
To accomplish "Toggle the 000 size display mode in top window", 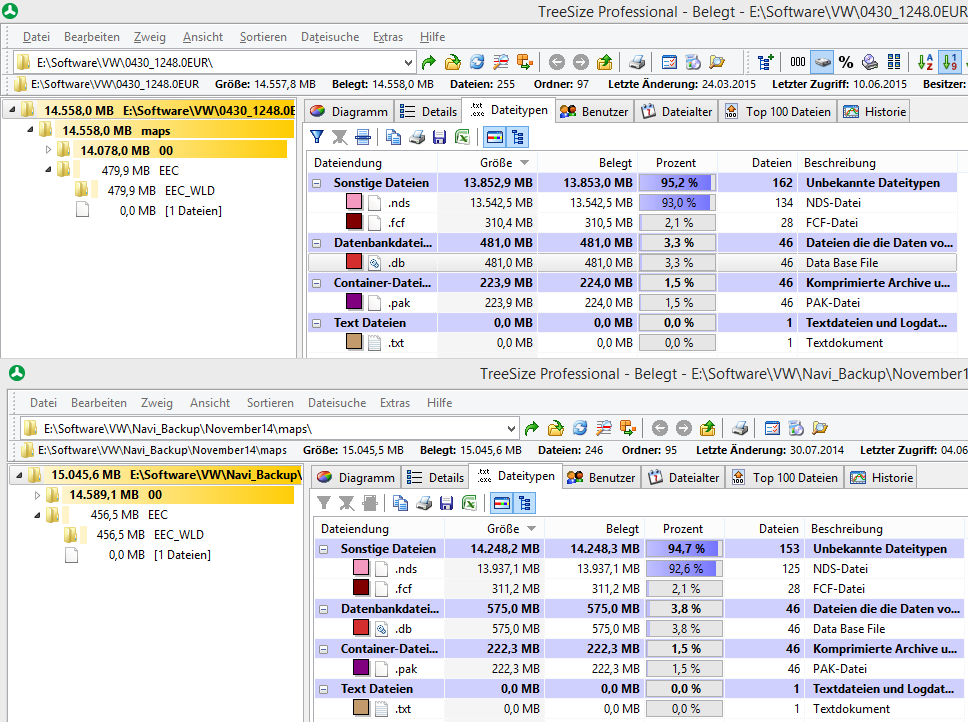I will pyautogui.click(x=798, y=62).
